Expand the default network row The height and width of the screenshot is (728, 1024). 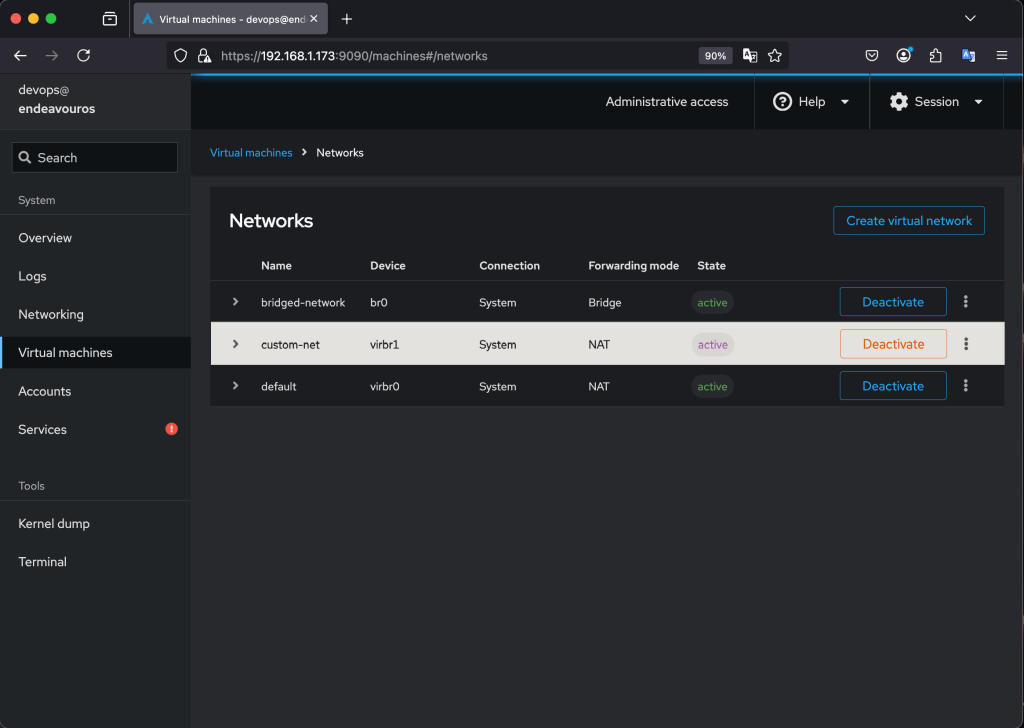(x=236, y=386)
